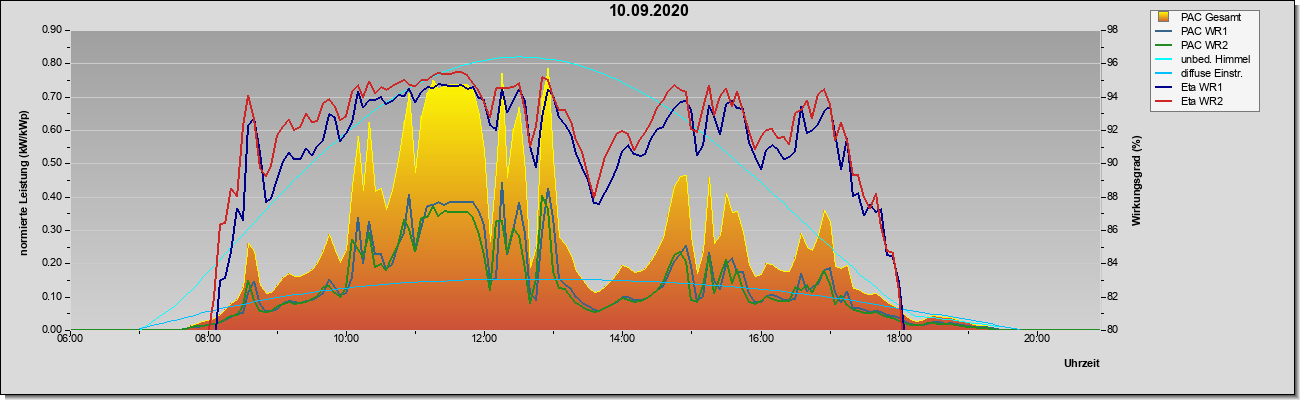Click the 06:00 tick on time axis
The image size is (1300, 400).
click(x=70, y=338)
